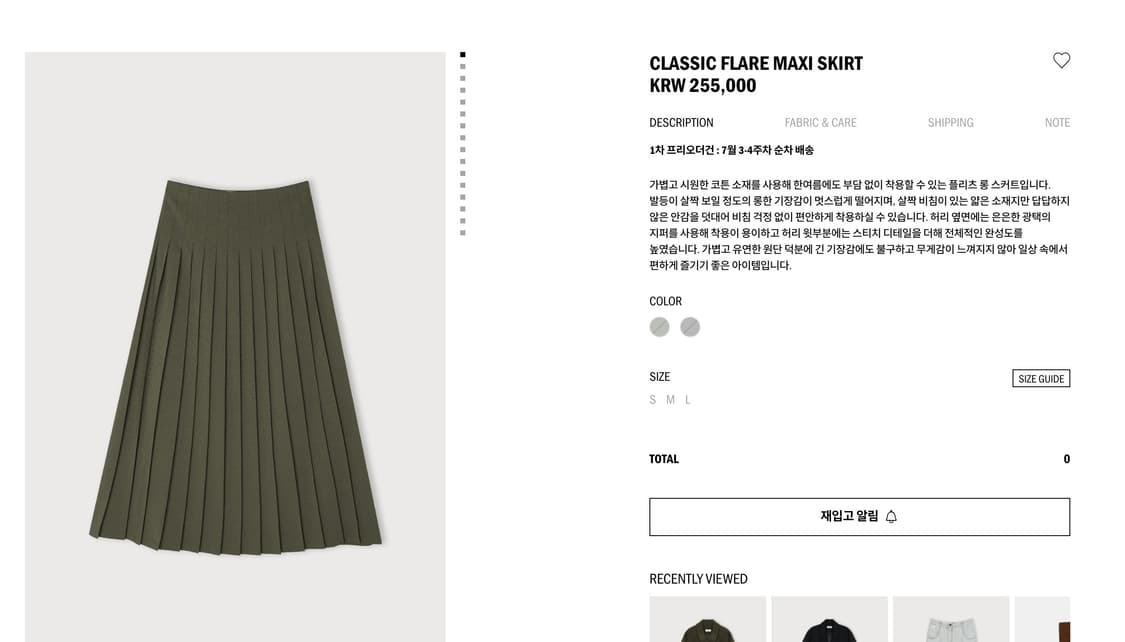Open the green jacket recently viewed thumbnail

(x=707, y=619)
